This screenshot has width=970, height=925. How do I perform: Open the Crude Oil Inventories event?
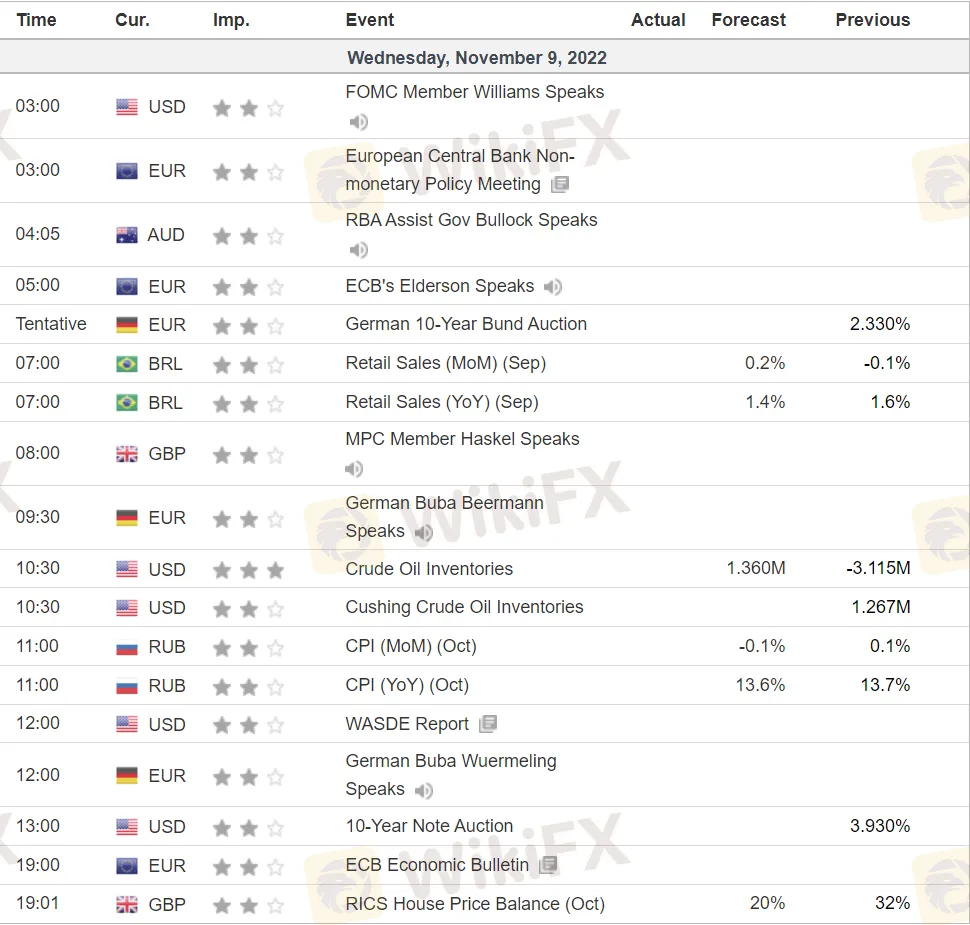coord(429,569)
